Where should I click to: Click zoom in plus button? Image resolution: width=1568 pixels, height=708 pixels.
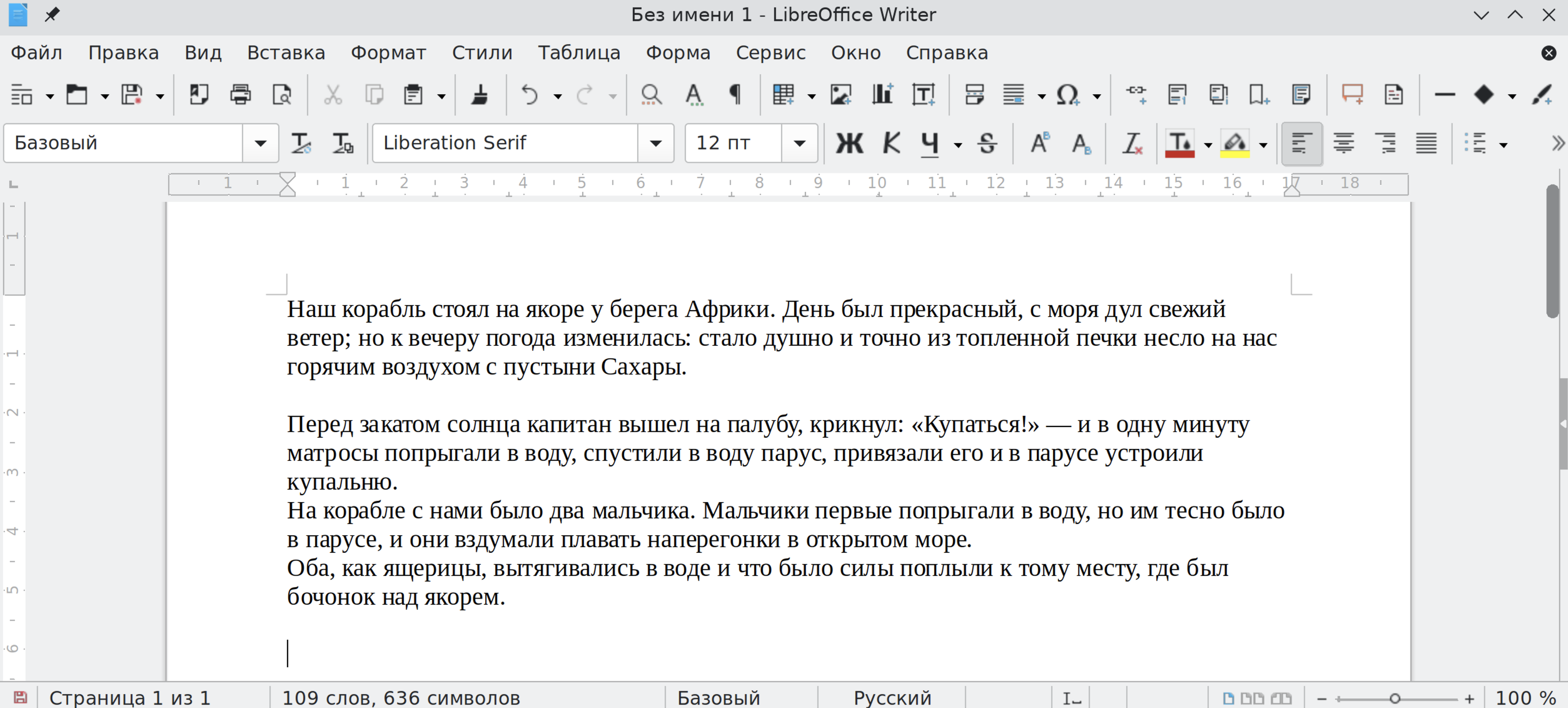tap(1469, 698)
